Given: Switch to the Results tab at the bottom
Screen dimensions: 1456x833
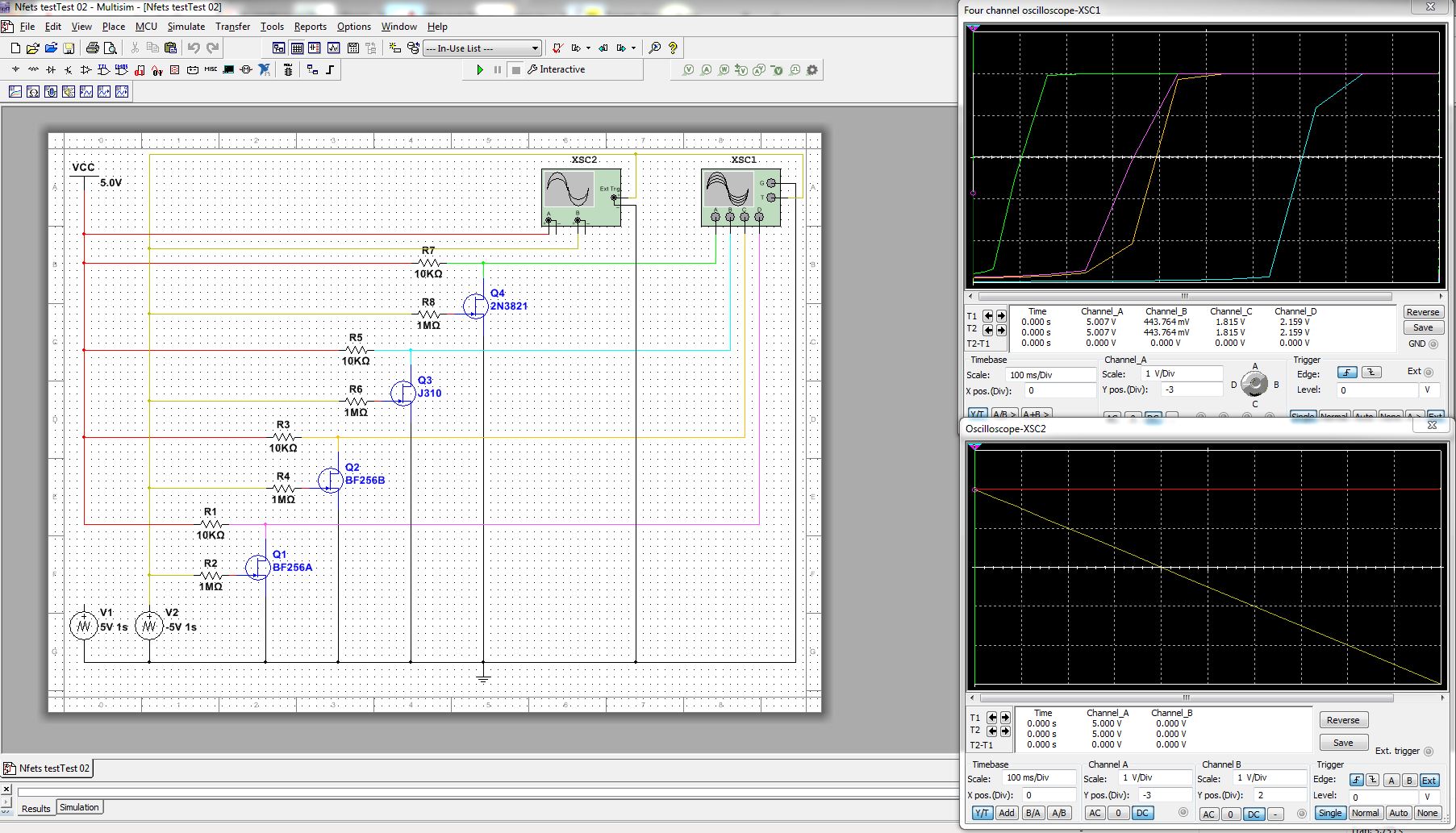Looking at the screenshot, I should (35, 808).
